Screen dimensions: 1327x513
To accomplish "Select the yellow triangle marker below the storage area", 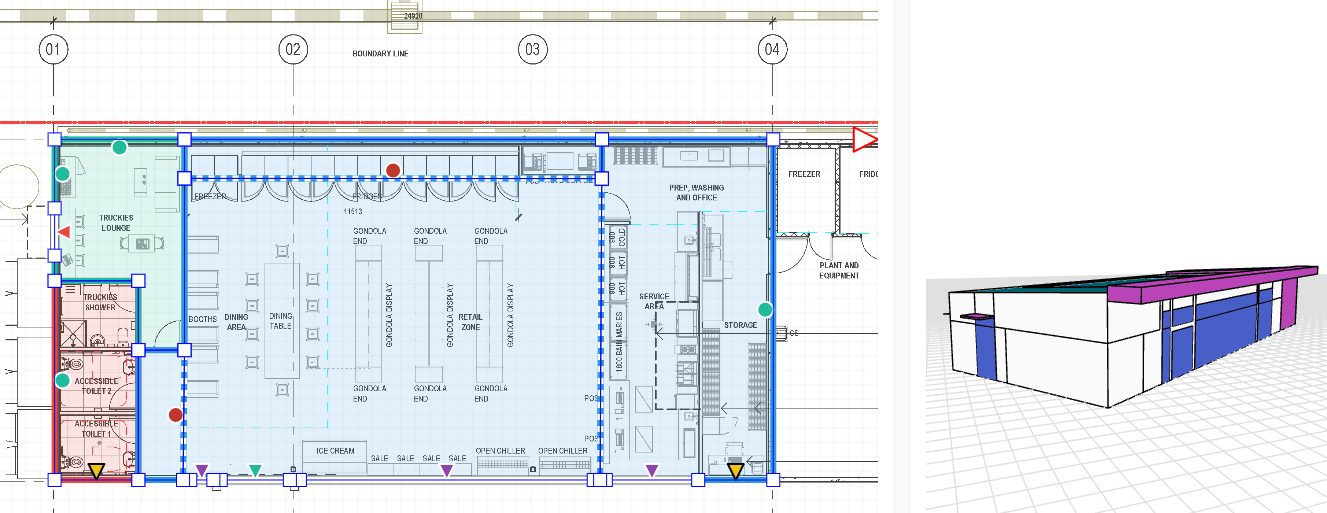I will pos(735,471).
